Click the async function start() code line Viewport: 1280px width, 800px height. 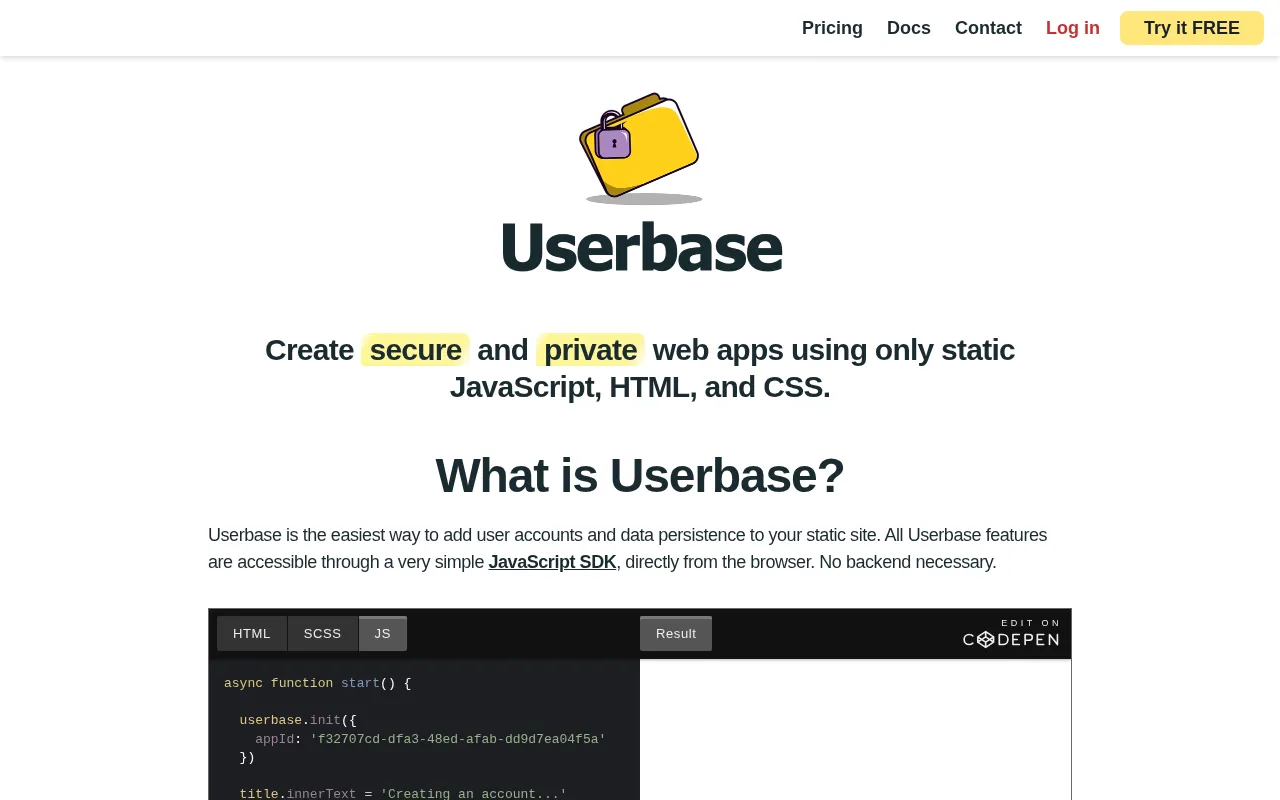pyautogui.click(x=317, y=683)
